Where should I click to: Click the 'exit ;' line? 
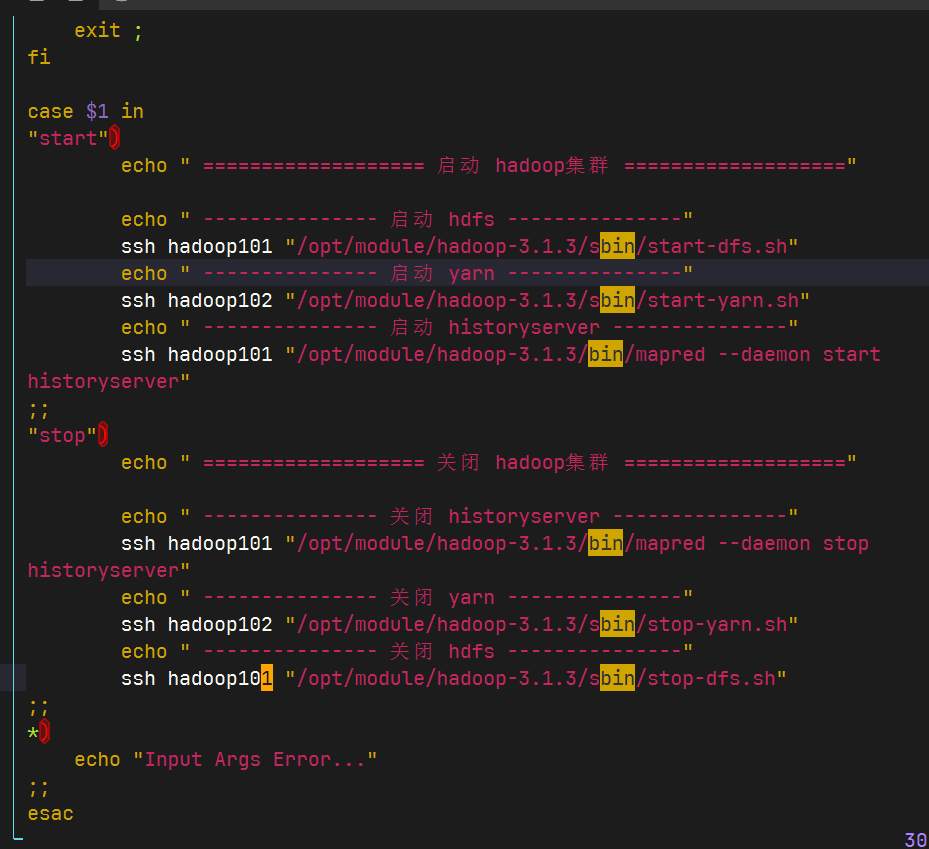point(108,30)
